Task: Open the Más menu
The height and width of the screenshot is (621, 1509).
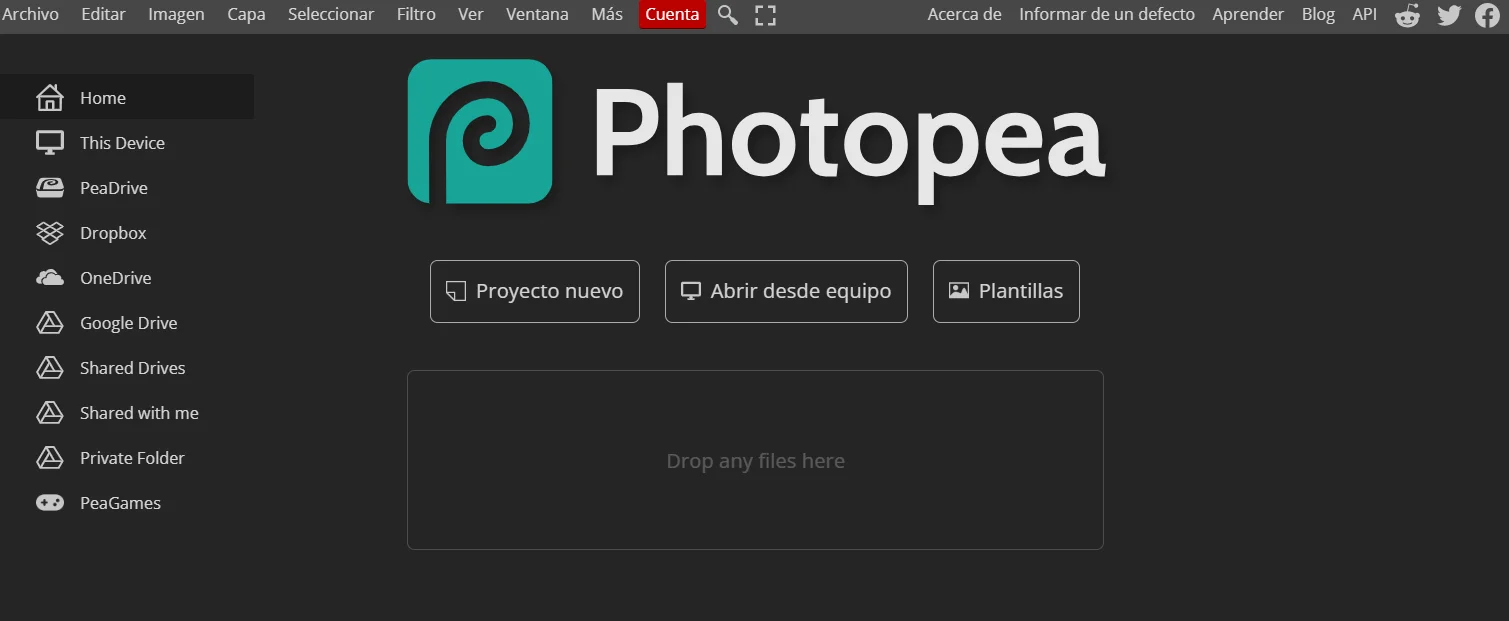Action: [607, 14]
